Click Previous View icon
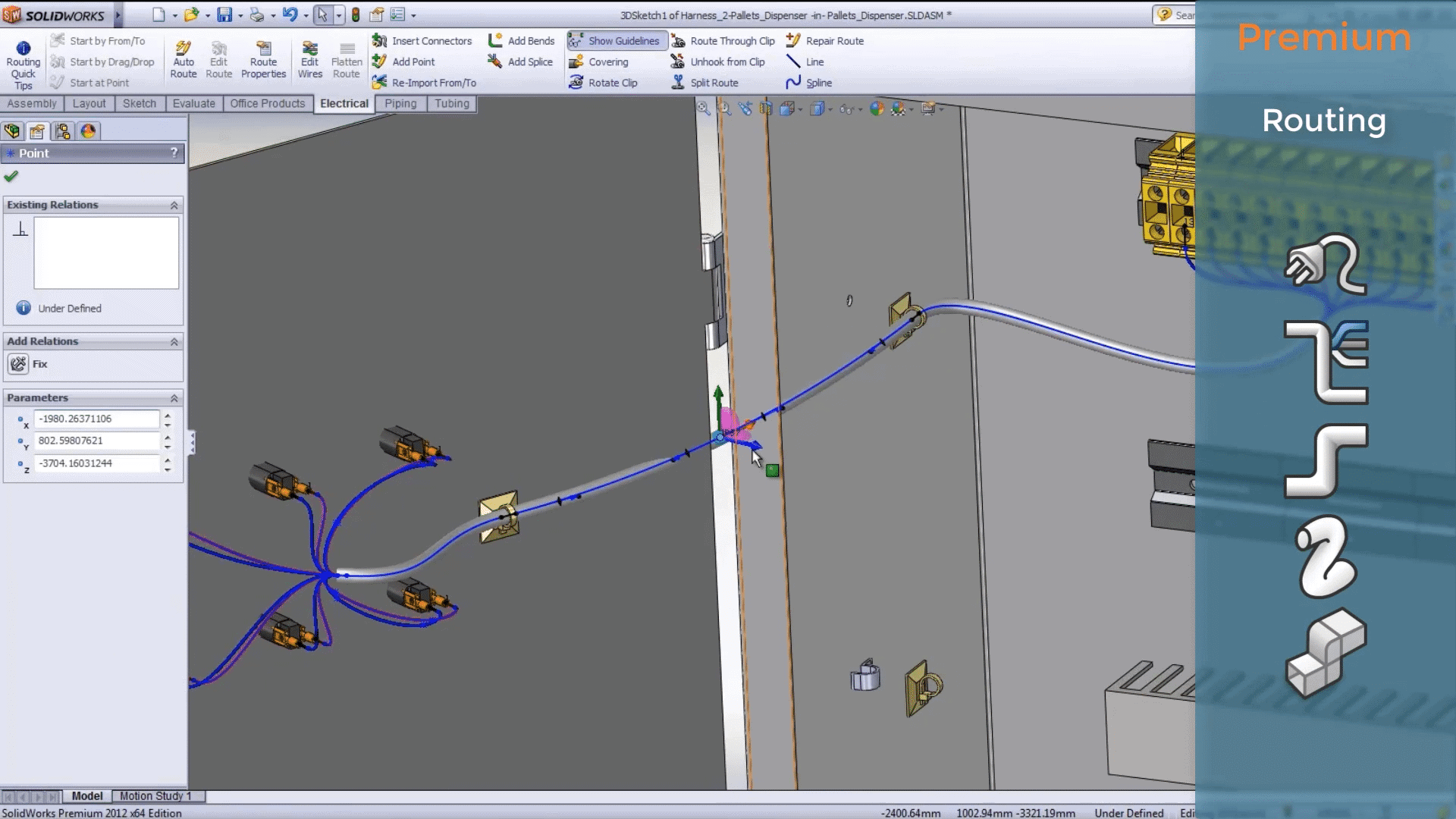The height and width of the screenshot is (819, 1456). (745, 109)
